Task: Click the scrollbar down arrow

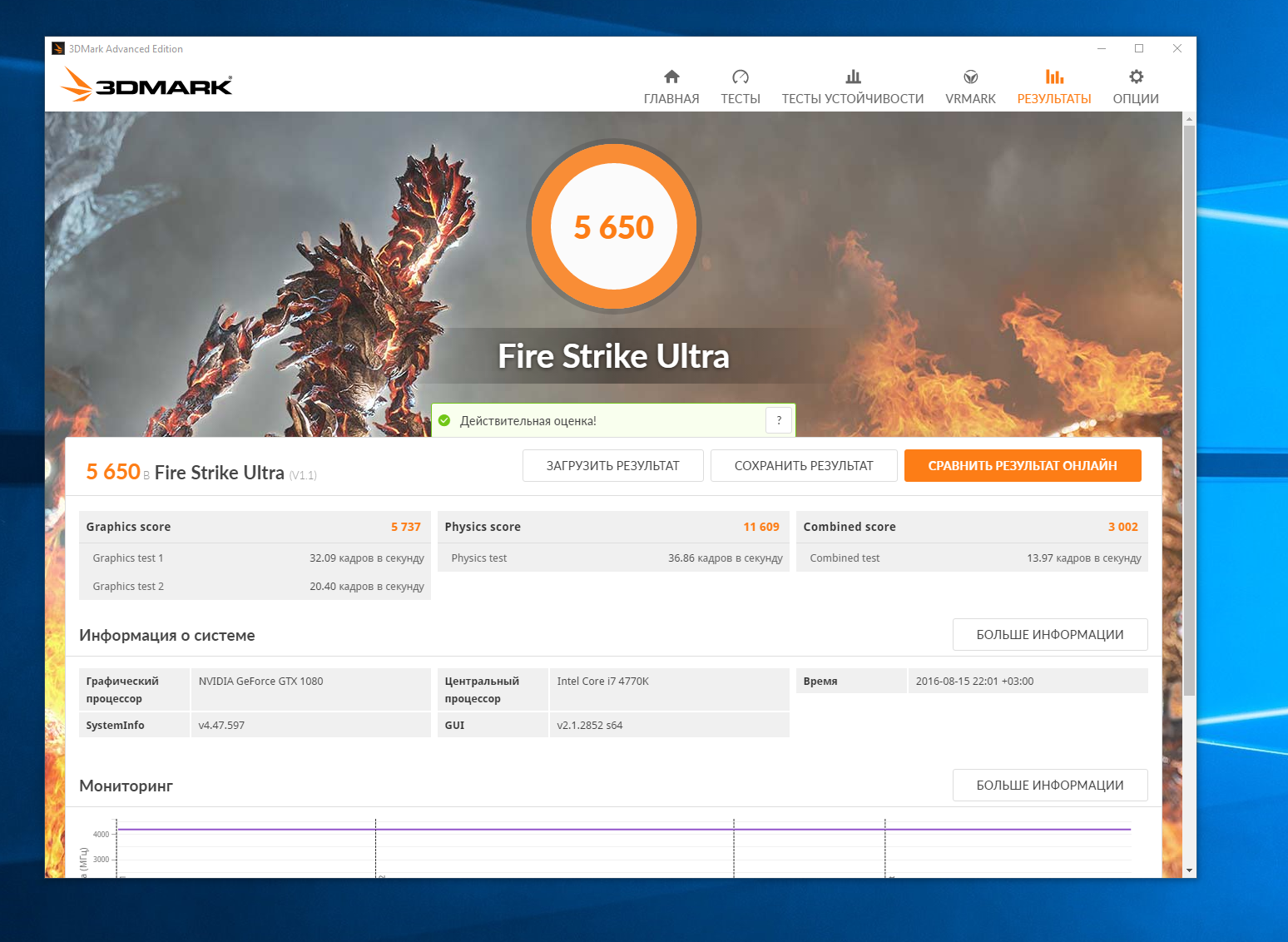Action: (1189, 870)
